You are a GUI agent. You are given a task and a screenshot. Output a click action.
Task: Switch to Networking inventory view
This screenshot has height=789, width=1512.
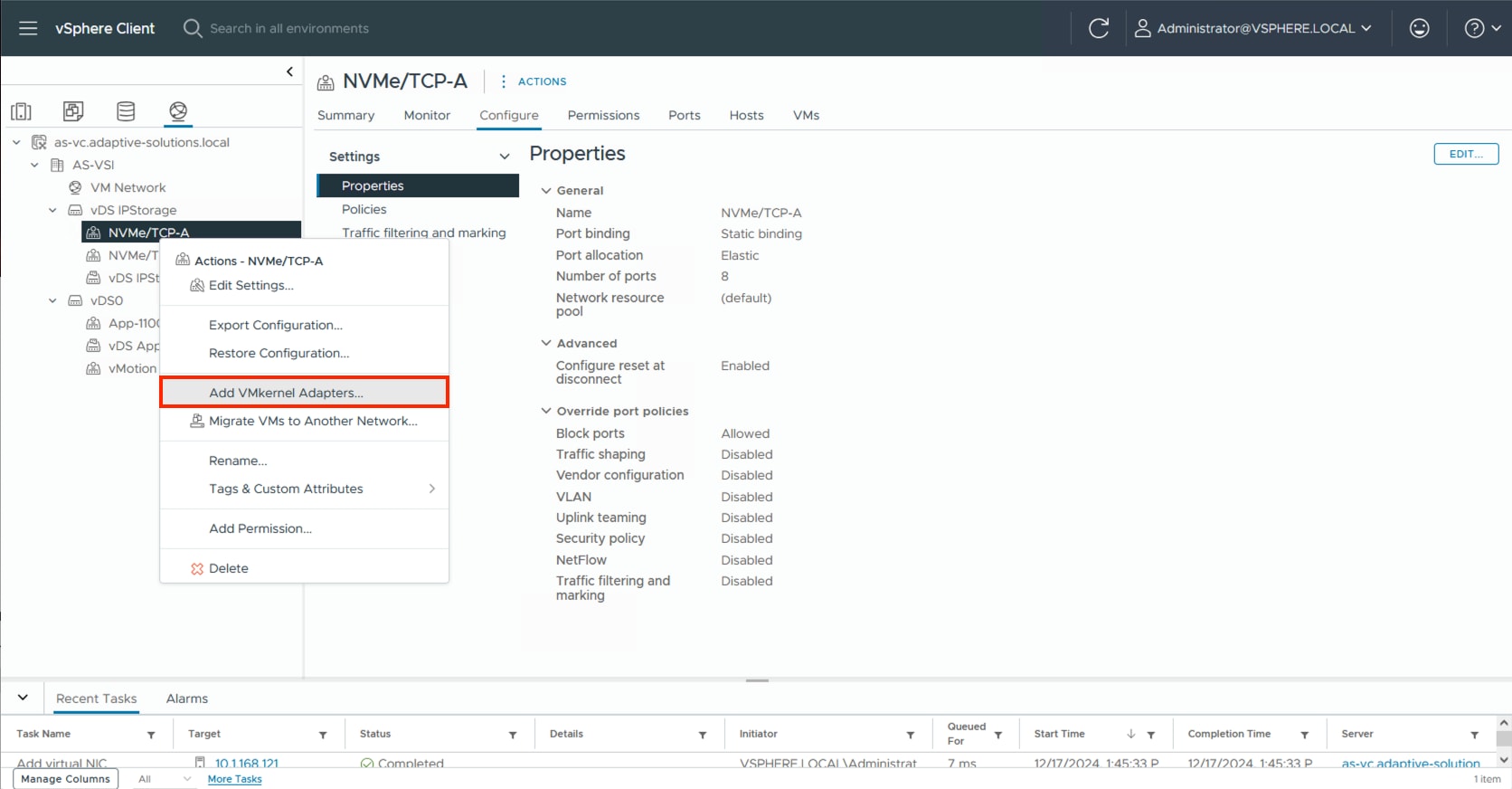(178, 111)
